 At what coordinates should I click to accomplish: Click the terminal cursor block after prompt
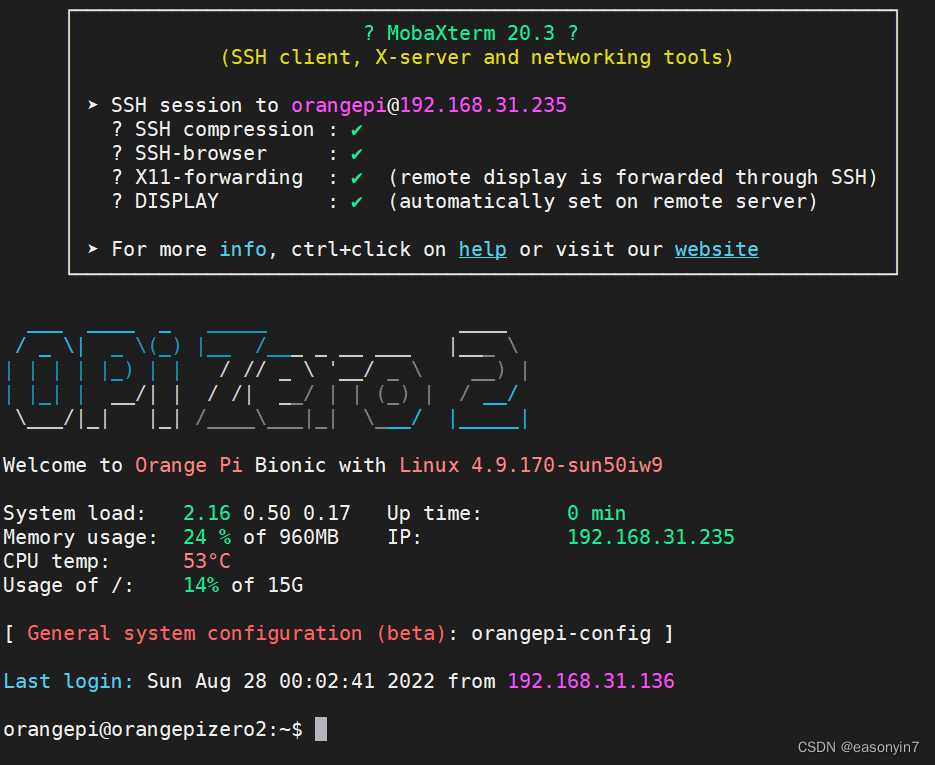(321, 729)
